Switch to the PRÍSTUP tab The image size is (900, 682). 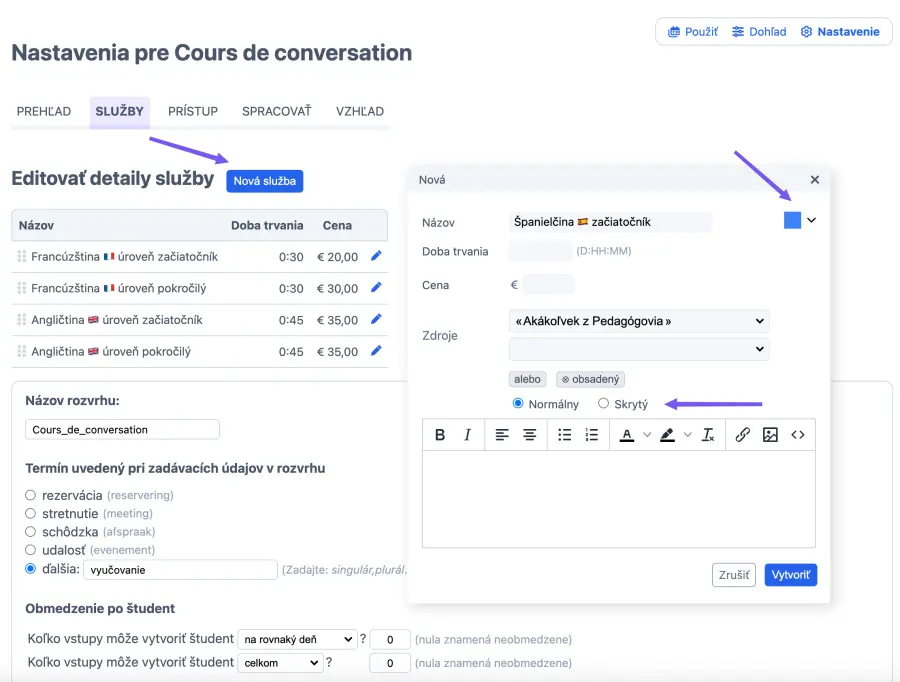click(193, 111)
